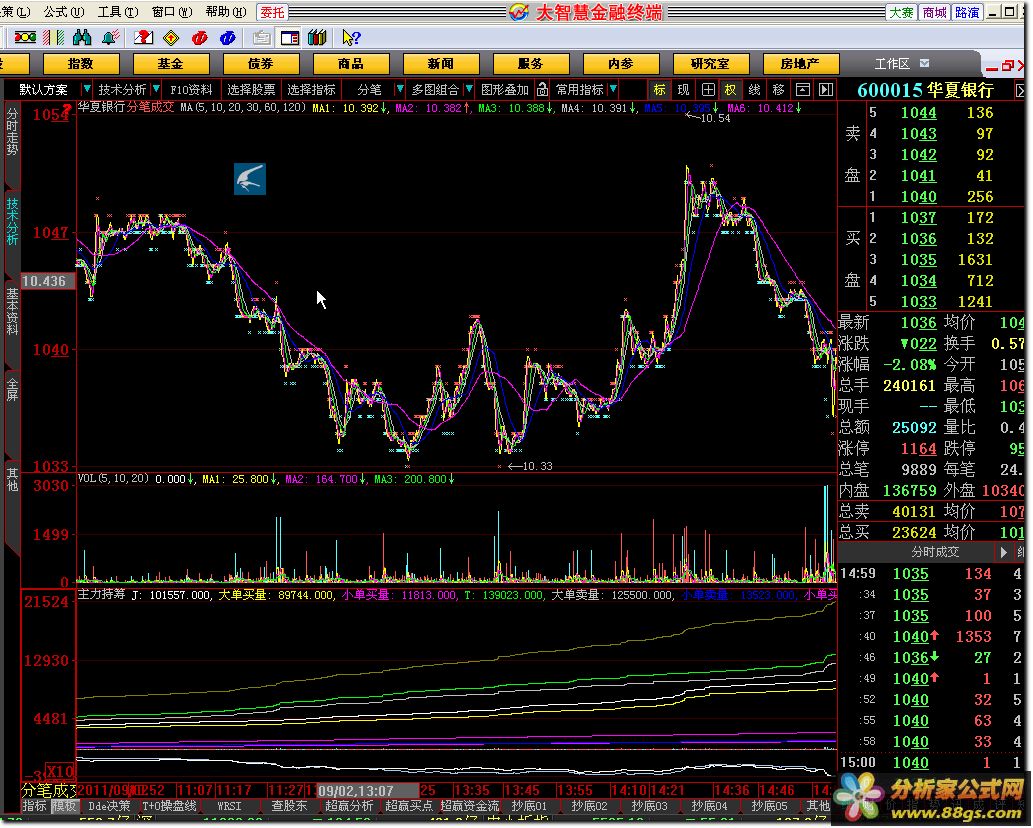Toggle the 现 display button
1033x828 pixels.
tap(684, 90)
